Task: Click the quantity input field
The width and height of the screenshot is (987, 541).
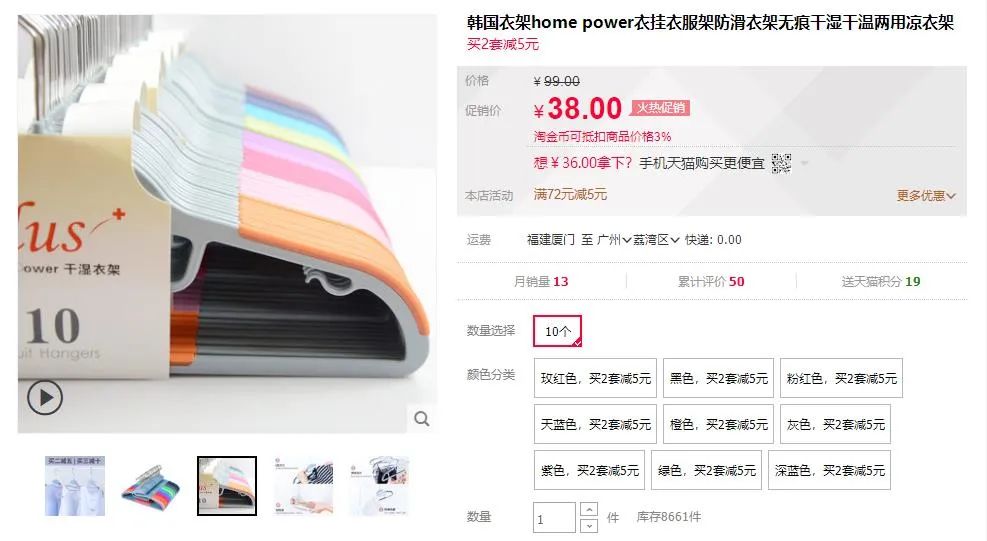Action: coord(554,518)
